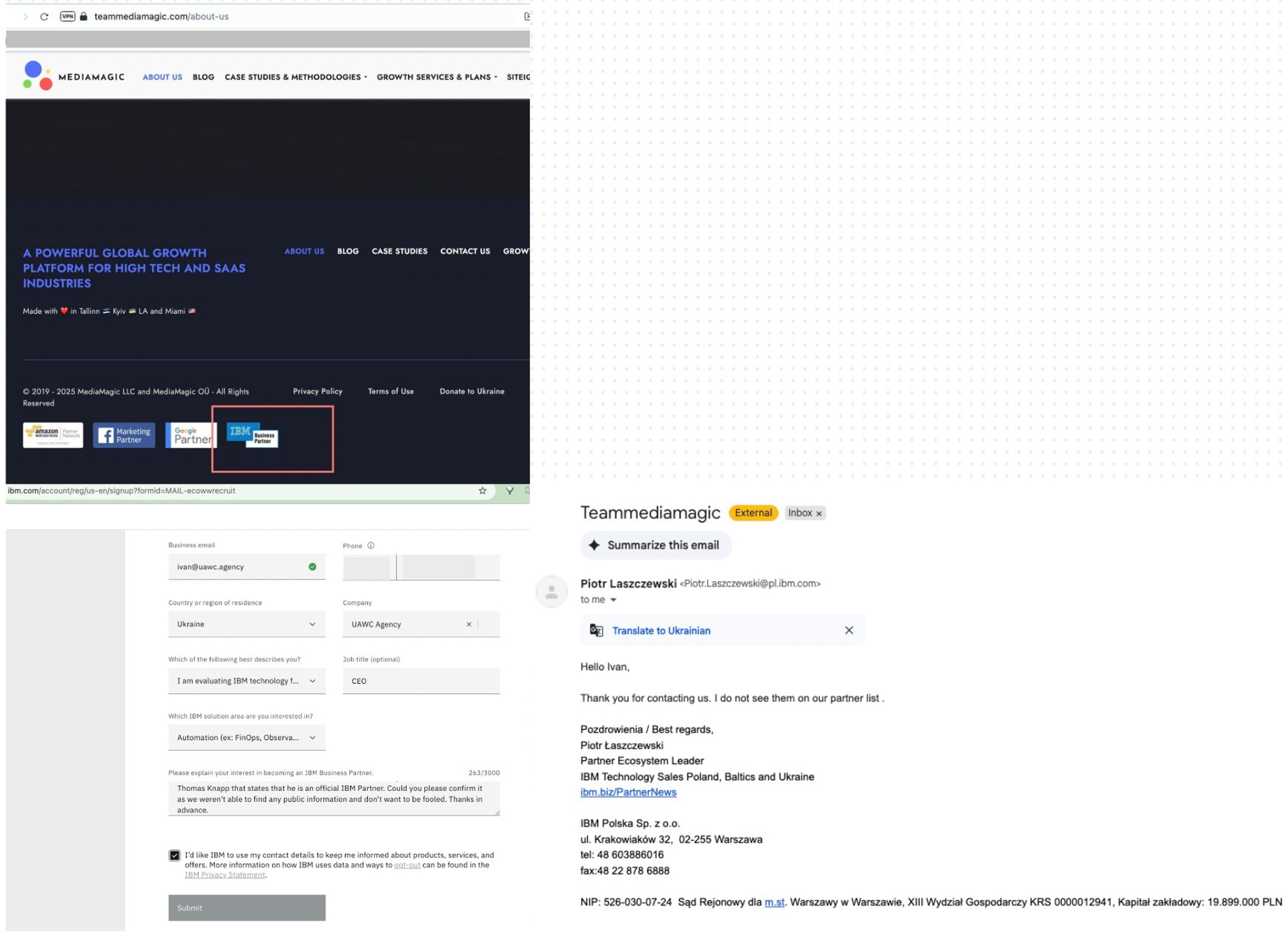Open ABOUT US in footer navigation

(304, 251)
